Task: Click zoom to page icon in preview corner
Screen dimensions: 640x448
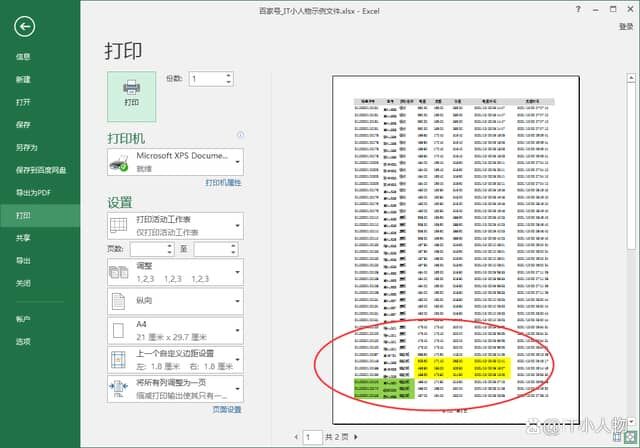Action: tap(630, 437)
